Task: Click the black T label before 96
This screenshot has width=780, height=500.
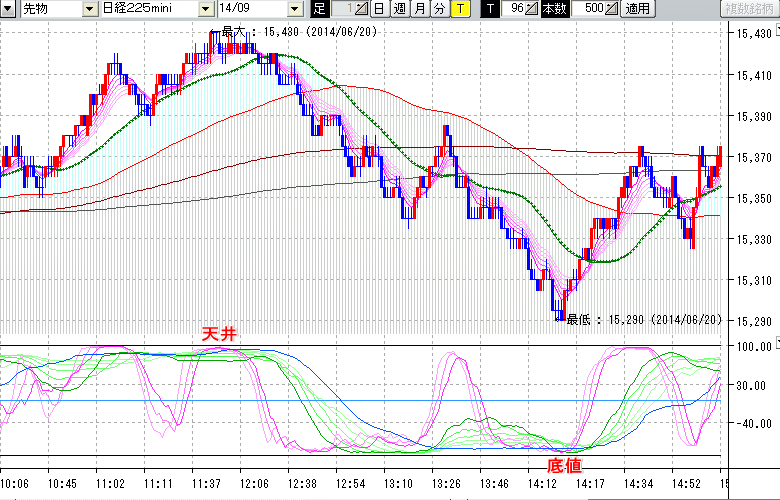Action: (x=490, y=9)
